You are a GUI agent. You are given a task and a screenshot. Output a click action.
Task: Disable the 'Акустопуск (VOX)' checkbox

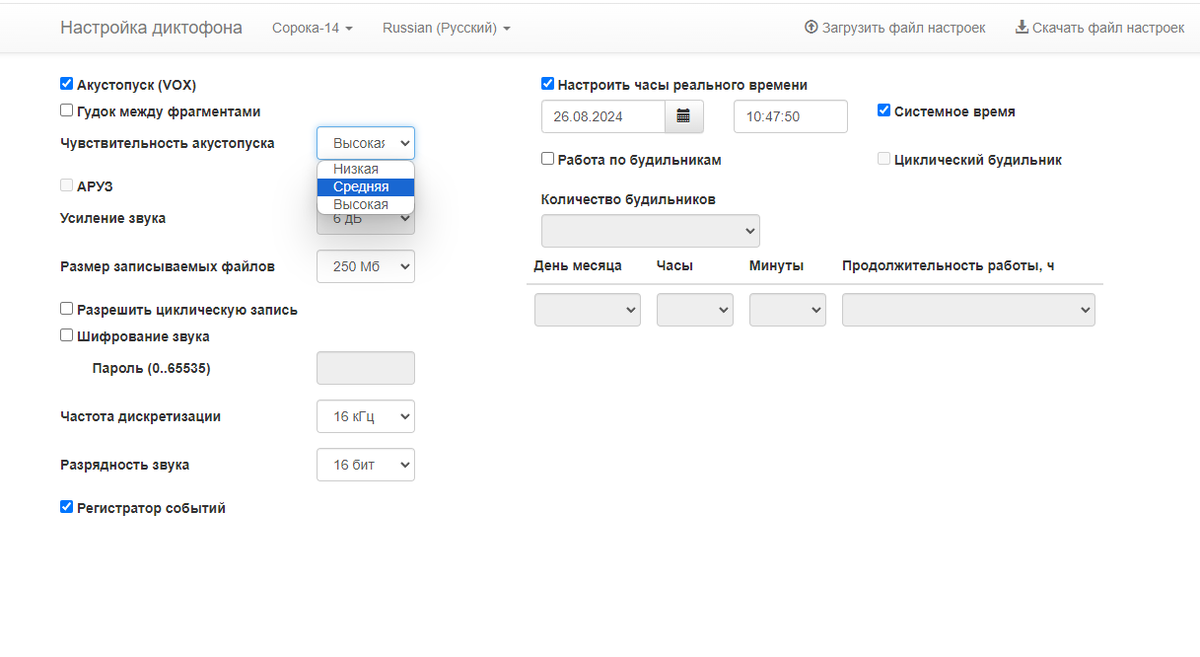pyautogui.click(x=66, y=84)
